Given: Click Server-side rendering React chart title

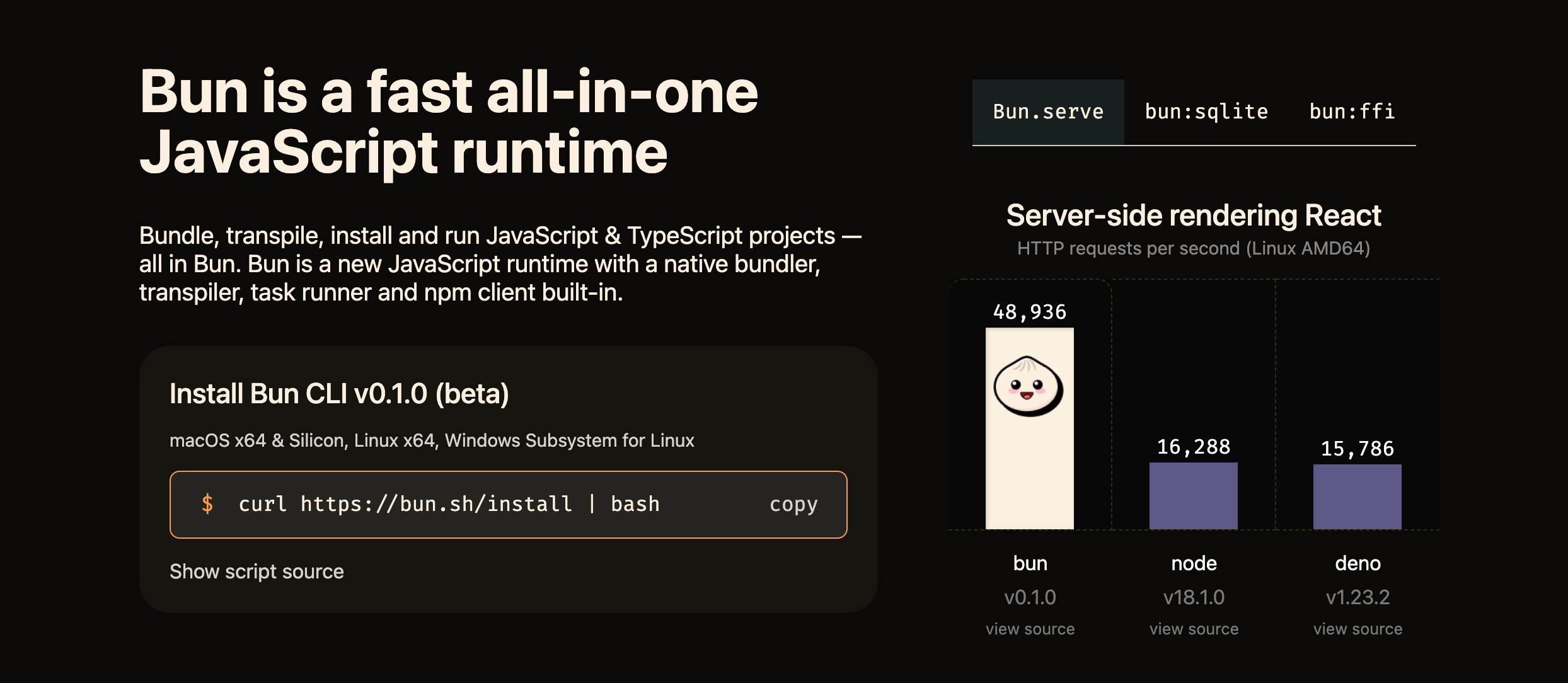Looking at the screenshot, I should 1193,215.
